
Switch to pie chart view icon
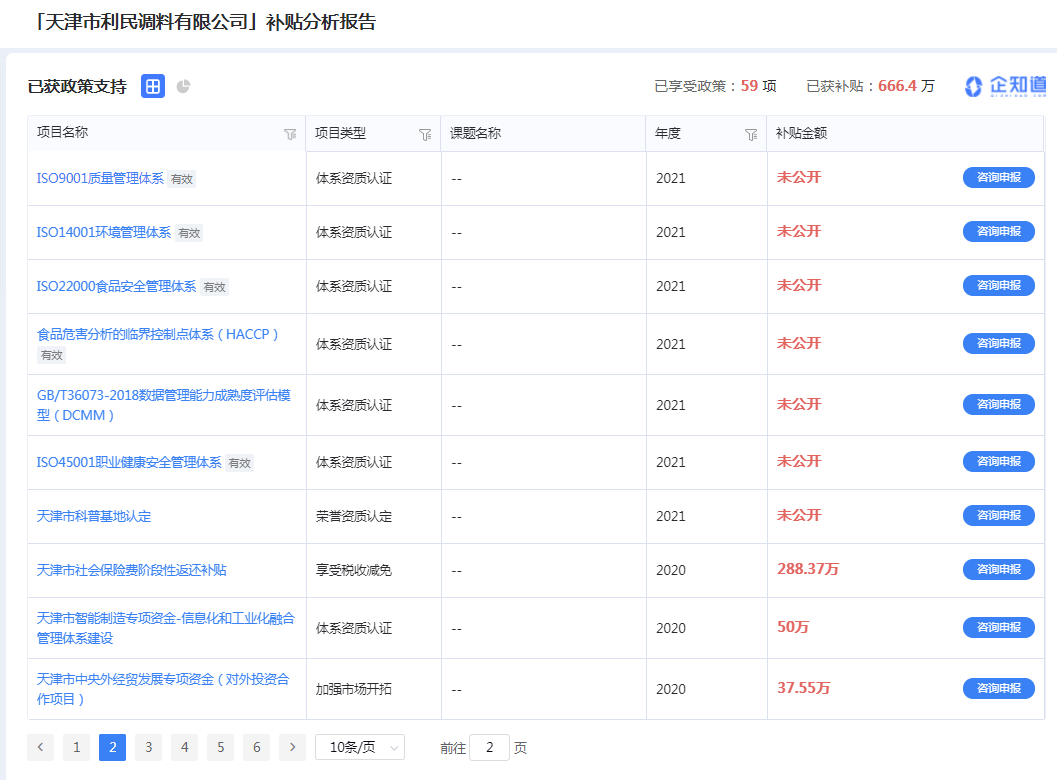point(183,86)
